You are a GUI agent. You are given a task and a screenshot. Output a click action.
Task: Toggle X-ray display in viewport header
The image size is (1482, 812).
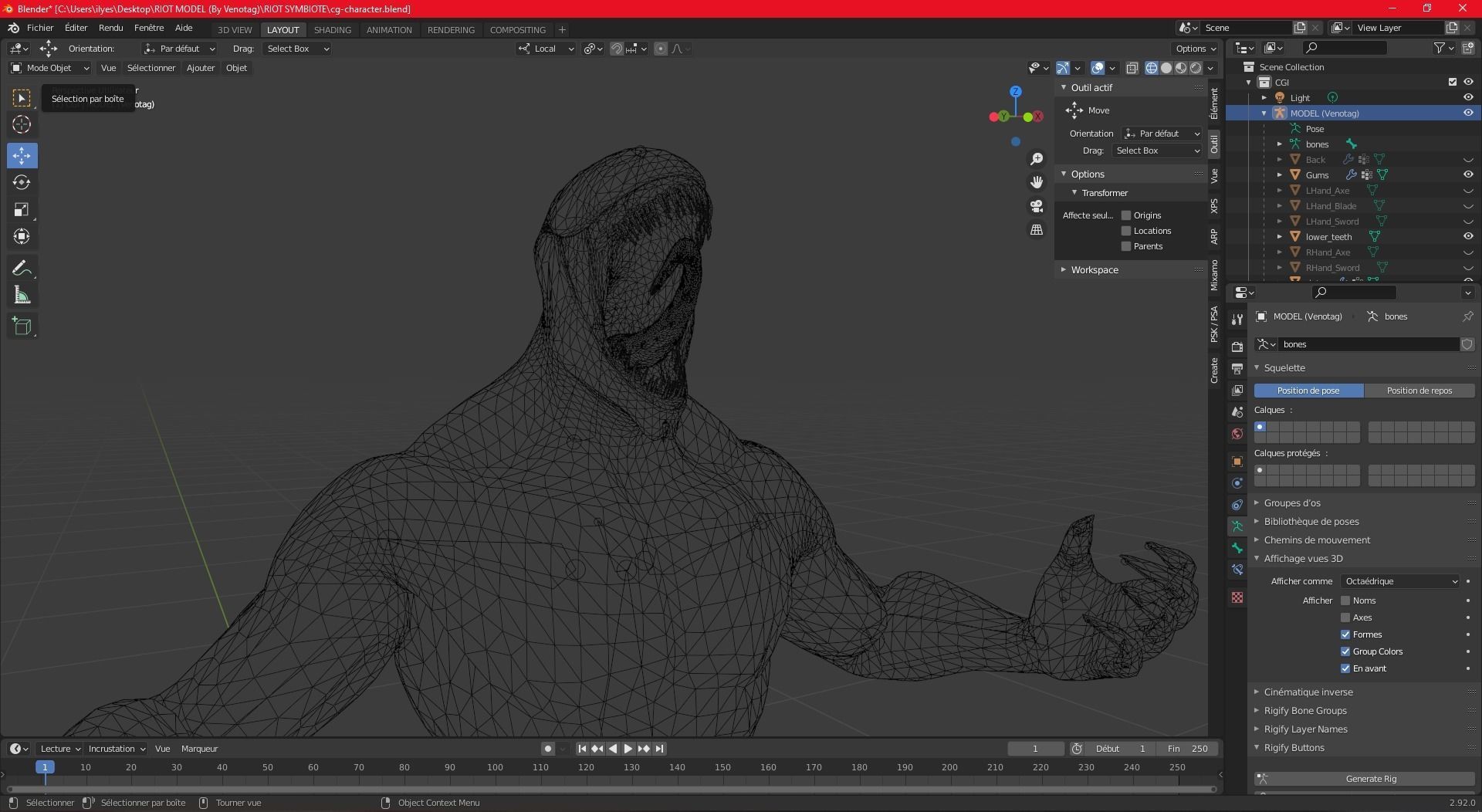[1132, 68]
